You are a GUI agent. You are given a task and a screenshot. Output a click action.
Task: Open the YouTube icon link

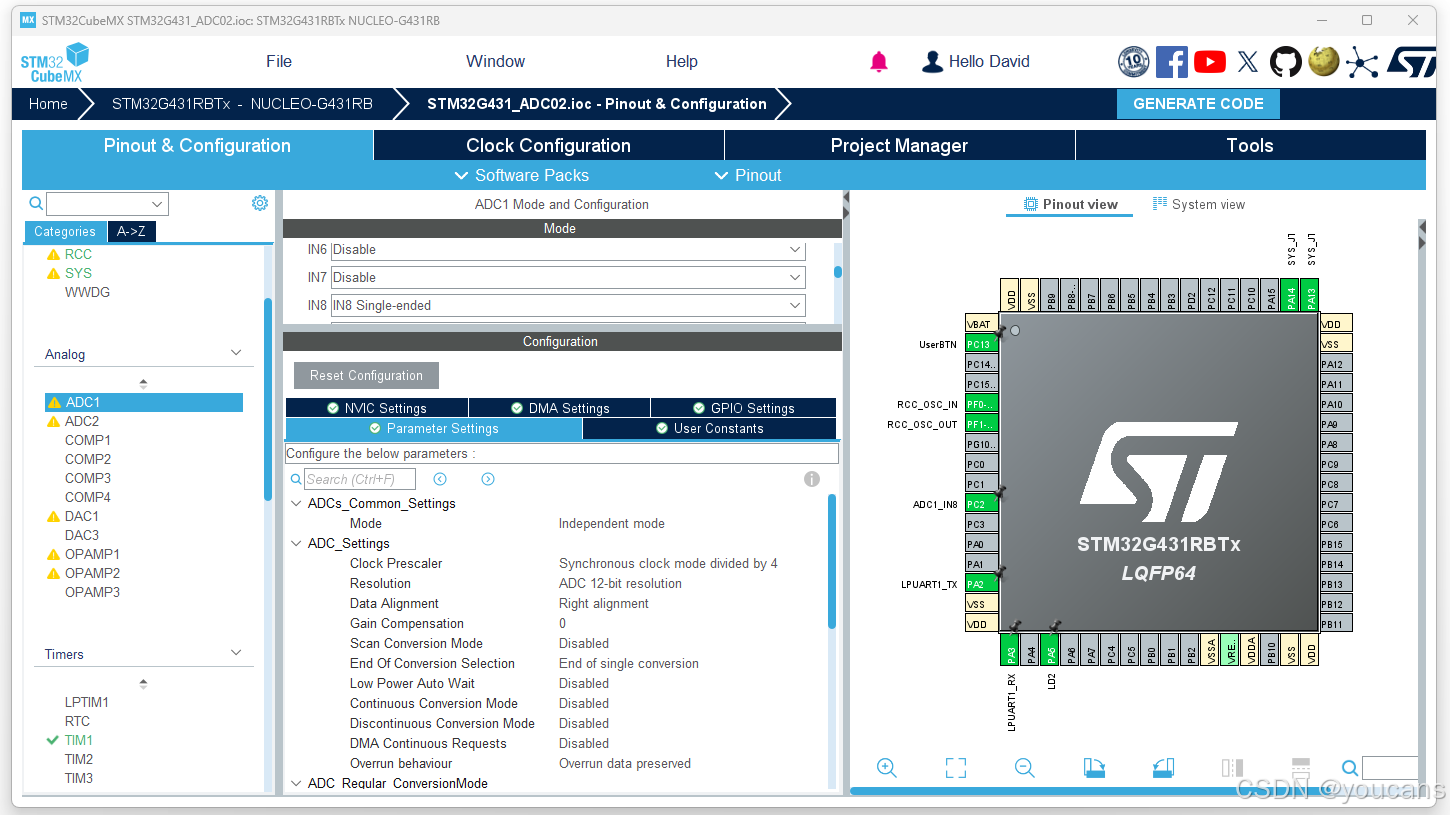[x=1210, y=62]
